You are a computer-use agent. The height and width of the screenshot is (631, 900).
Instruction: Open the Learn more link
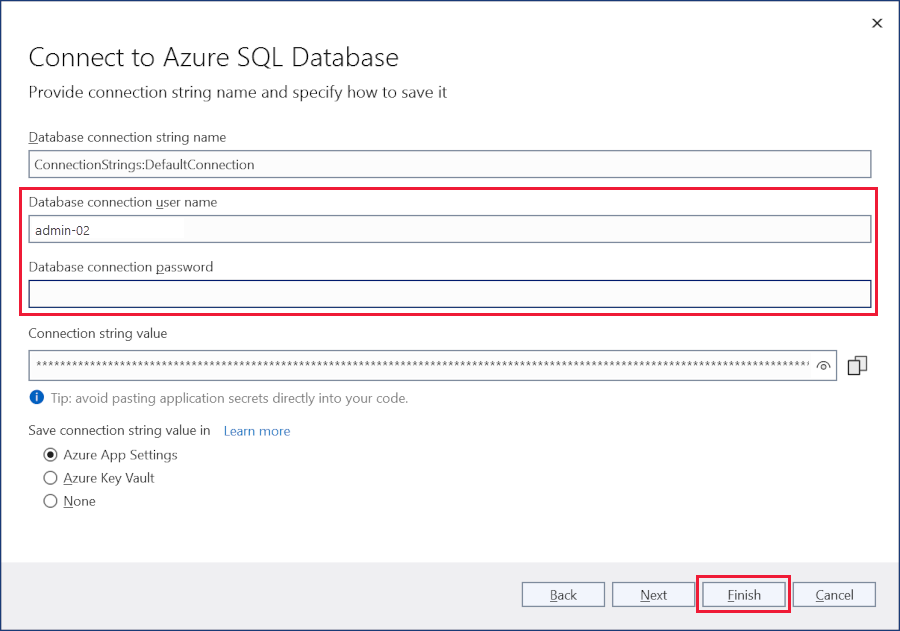pos(256,431)
